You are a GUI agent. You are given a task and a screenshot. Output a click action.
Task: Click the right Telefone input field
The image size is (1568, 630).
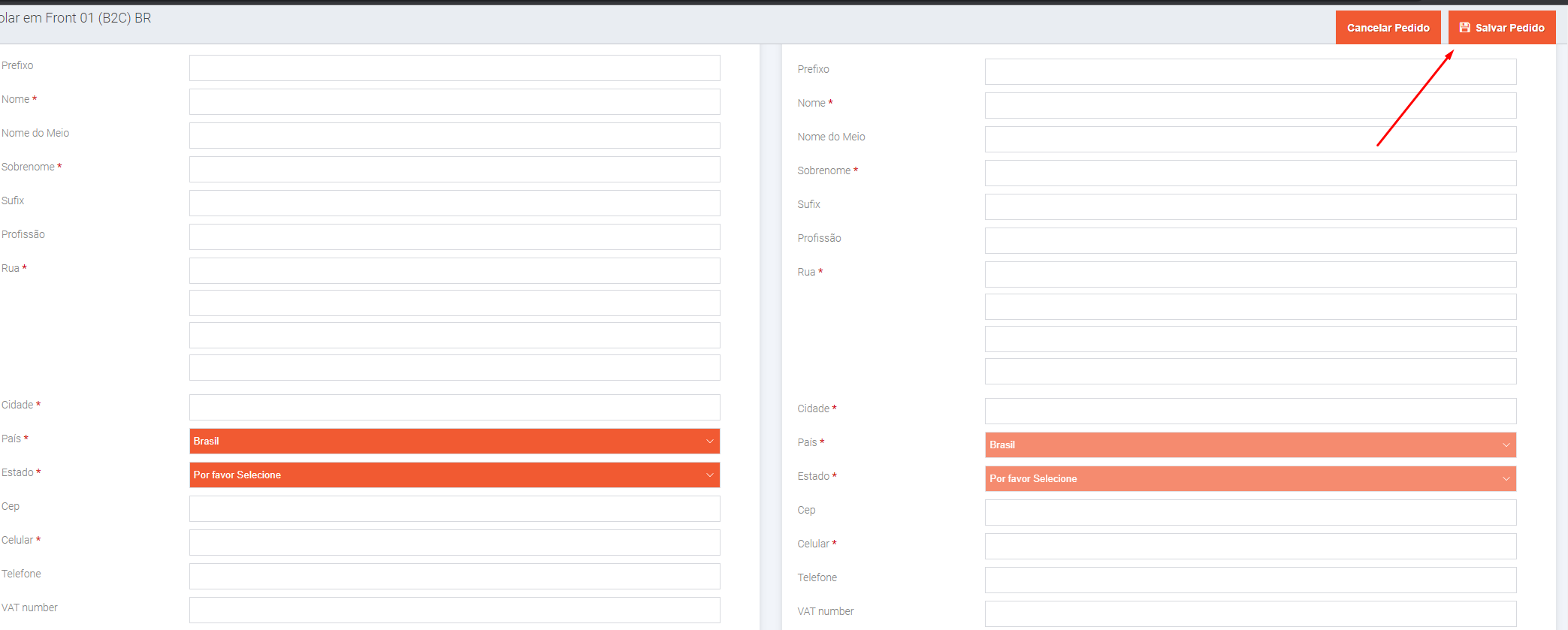point(1250,580)
